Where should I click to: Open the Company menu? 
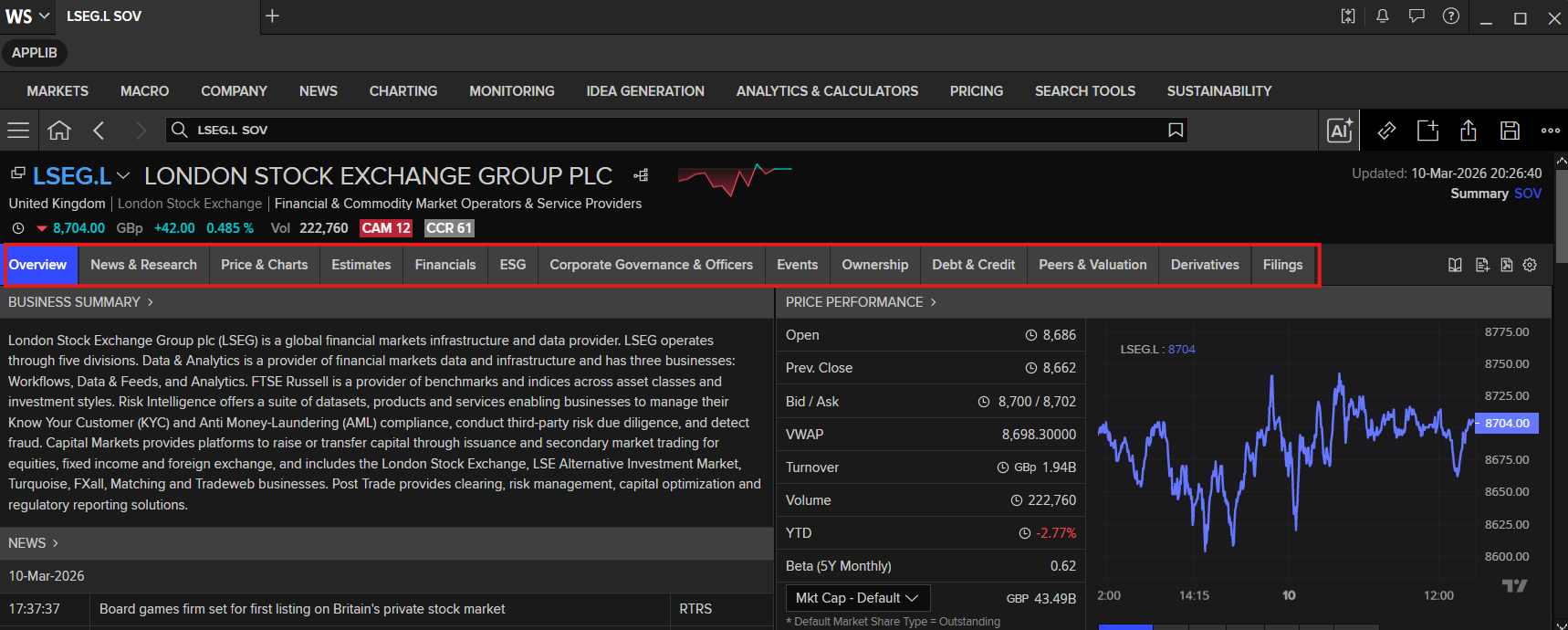pyautogui.click(x=234, y=91)
